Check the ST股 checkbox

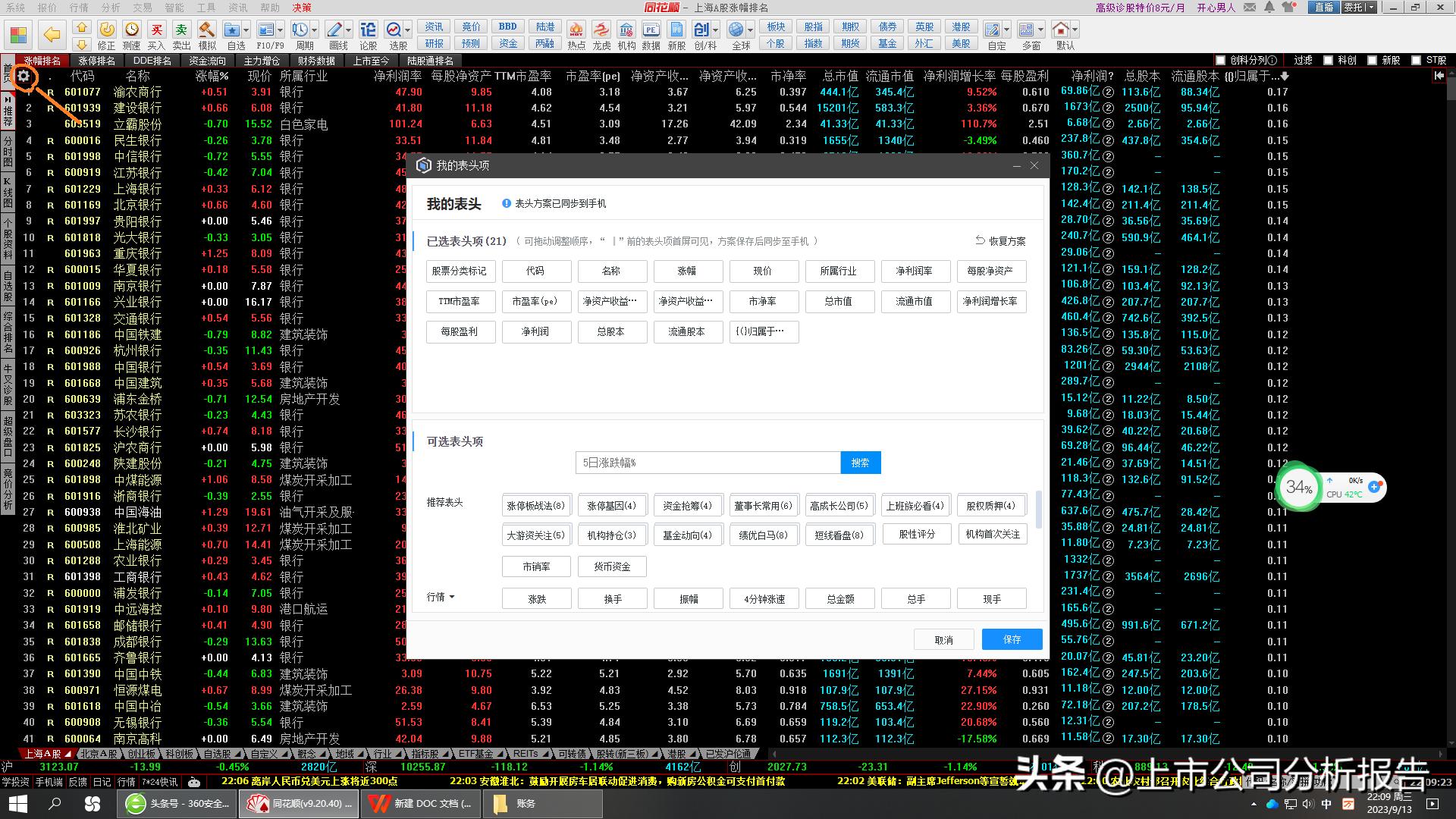point(1417,60)
